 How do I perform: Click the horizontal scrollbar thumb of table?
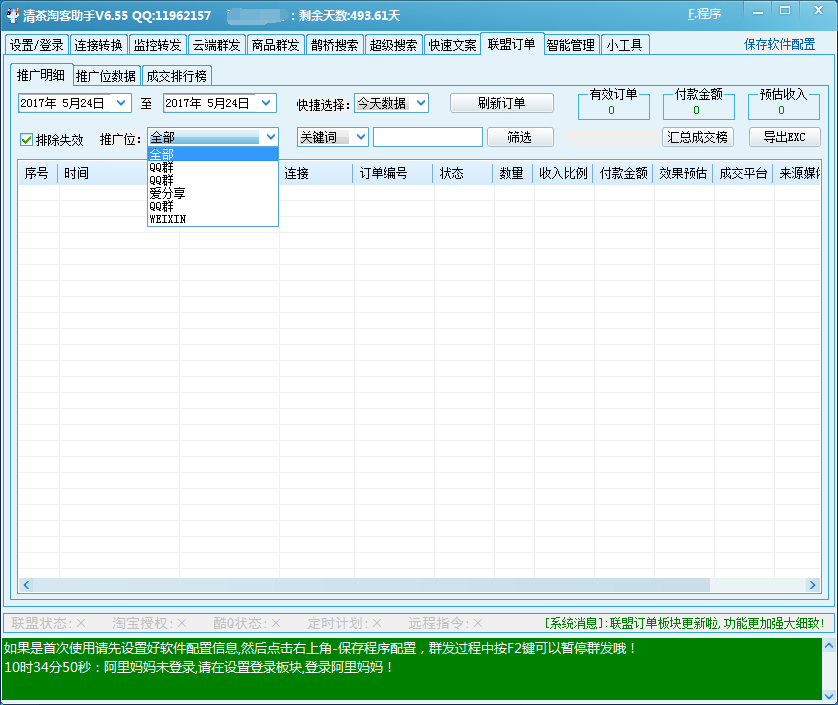click(371, 585)
